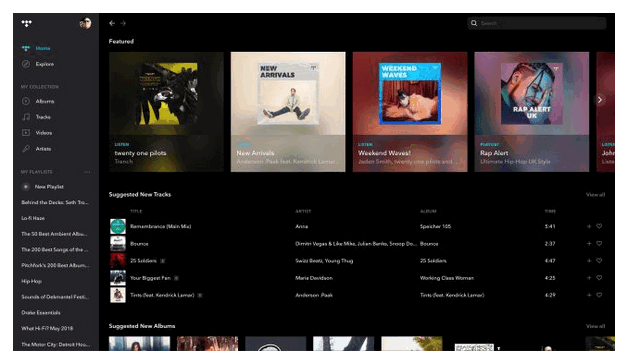This screenshot has width=625, height=361.
Task: Click Tints track cover art
Action: (118, 295)
